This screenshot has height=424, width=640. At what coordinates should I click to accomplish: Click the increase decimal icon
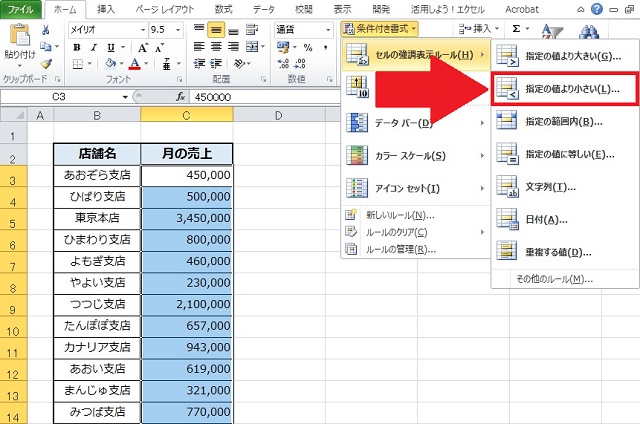coord(283,63)
